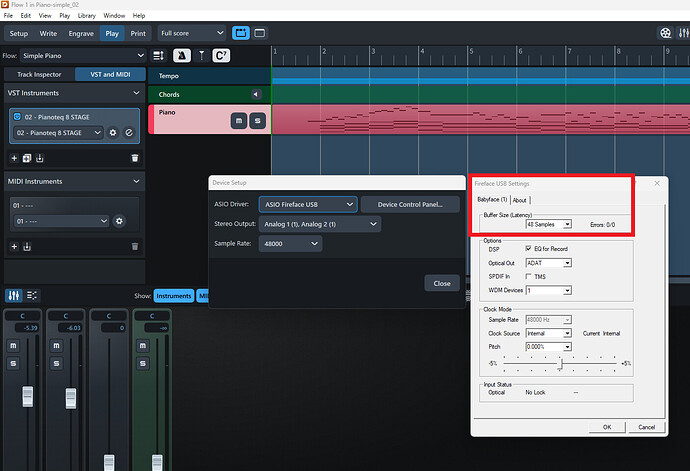Click the Chords track speaker icon
Screen dimensions: 690x471
[256, 94]
